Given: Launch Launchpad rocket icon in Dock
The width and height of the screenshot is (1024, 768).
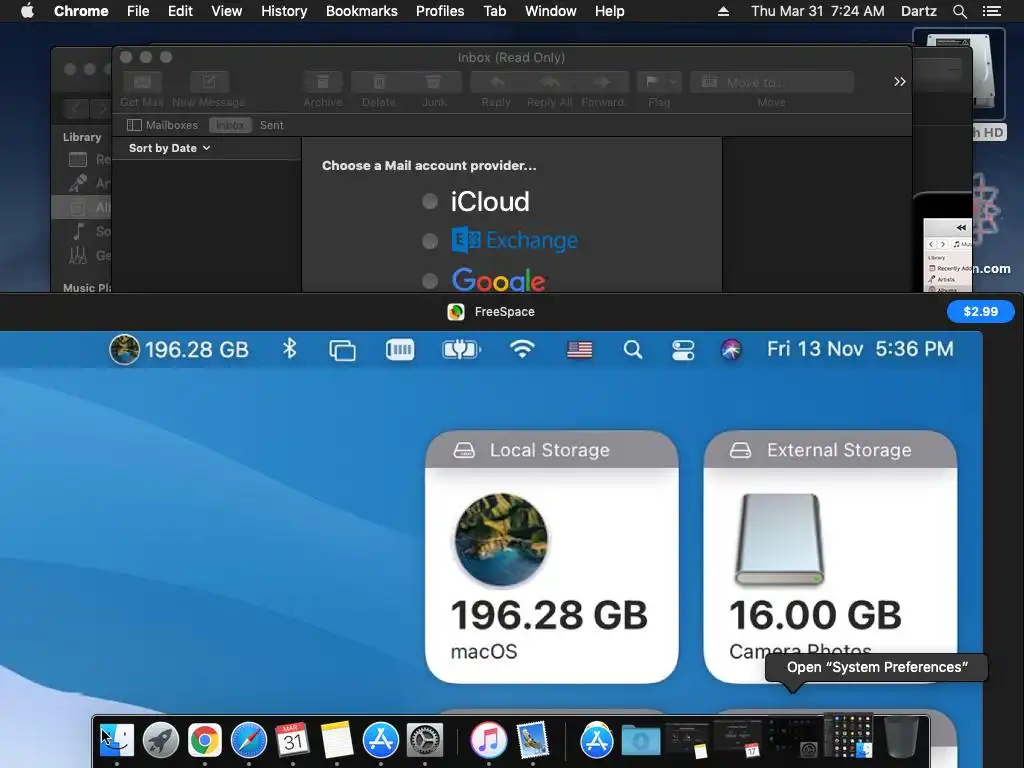Looking at the screenshot, I should coord(161,740).
